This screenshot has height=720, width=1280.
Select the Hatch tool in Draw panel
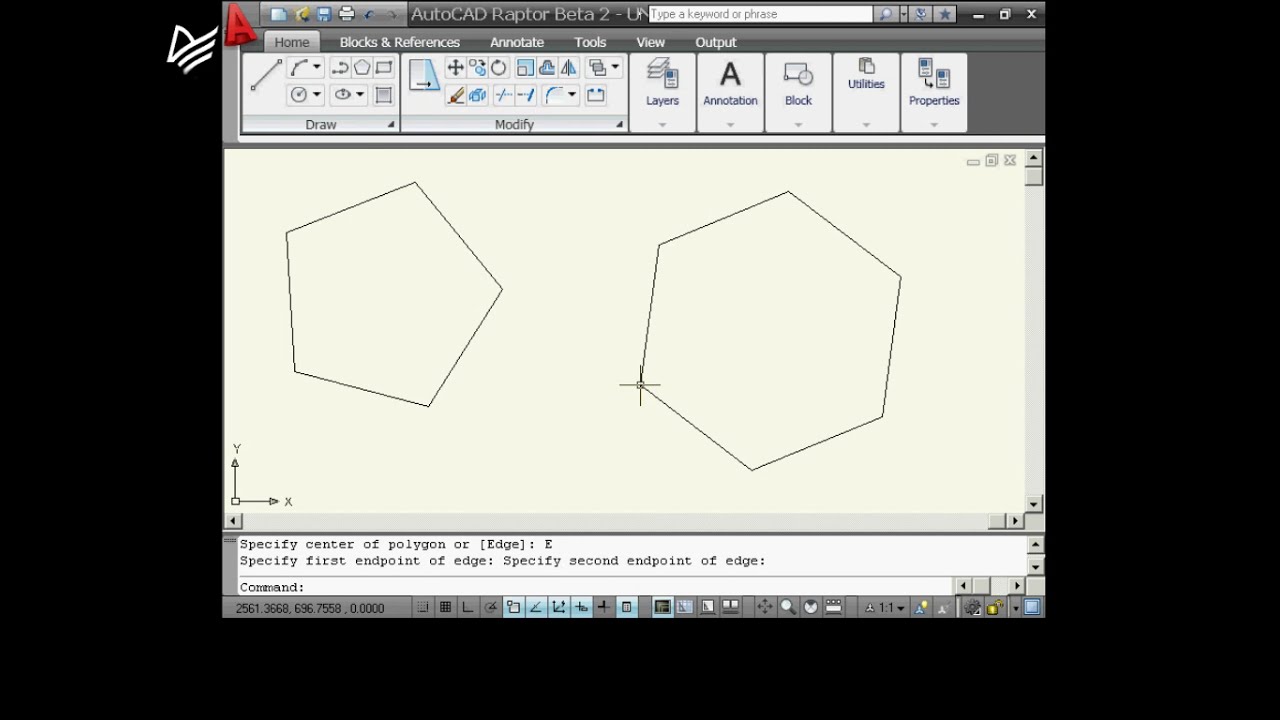384,95
